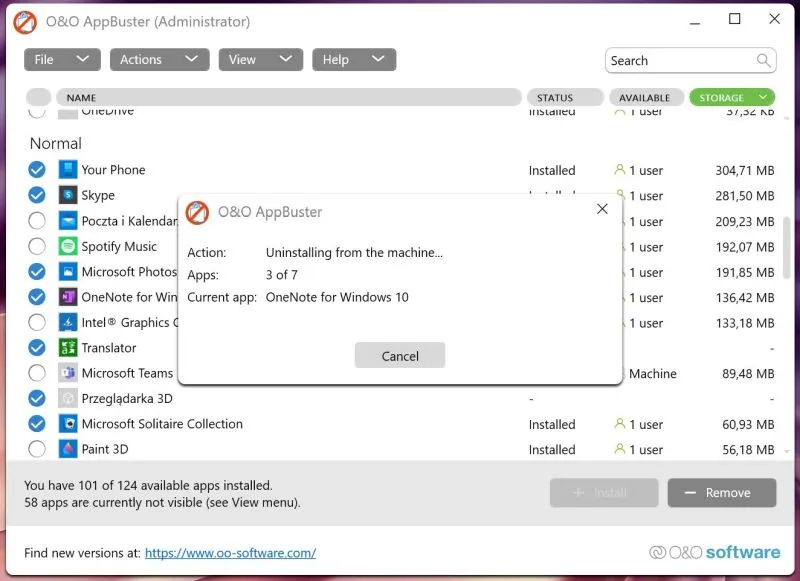The height and width of the screenshot is (581, 800).
Task: Select the Microsoft Teams icon
Action: click(x=66, y=373)
